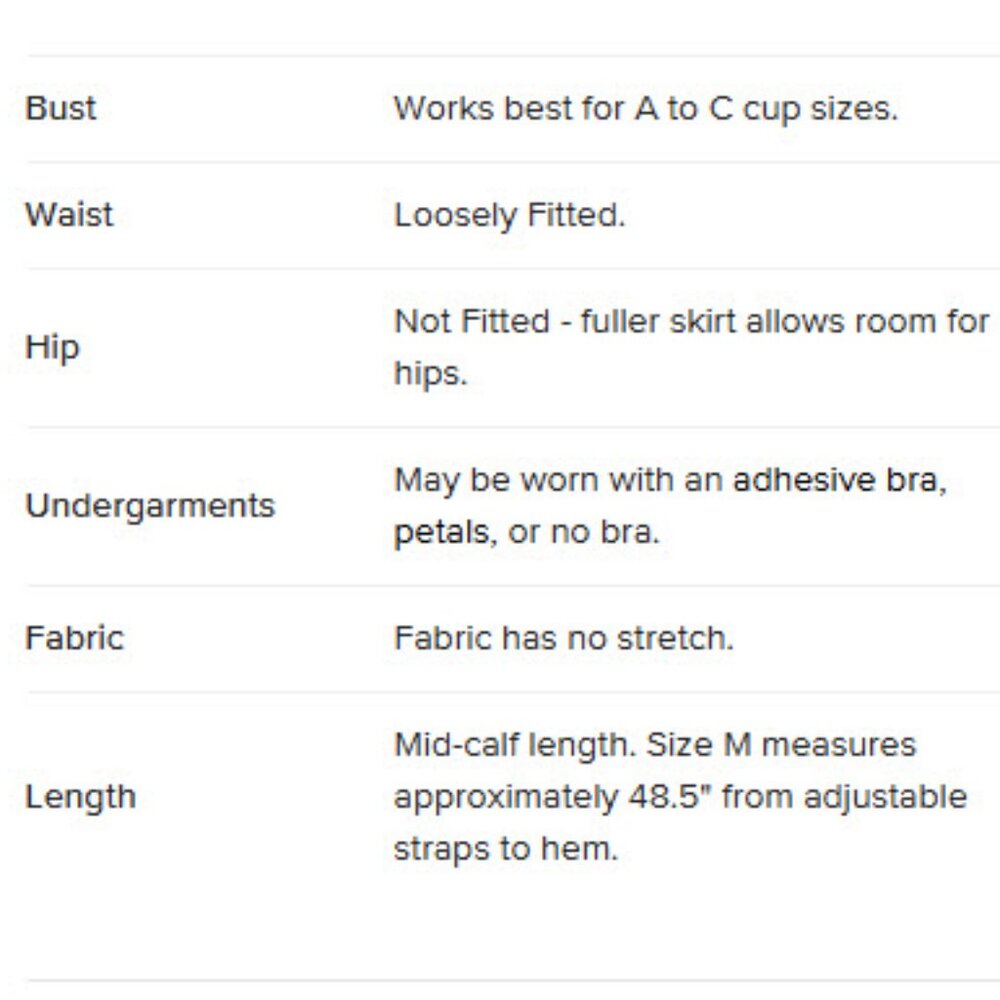Click 'Mid-calf length. Size M measures' text
Screen dimensions: 1000x1000
pyautogui.click(x=654, y=745)
